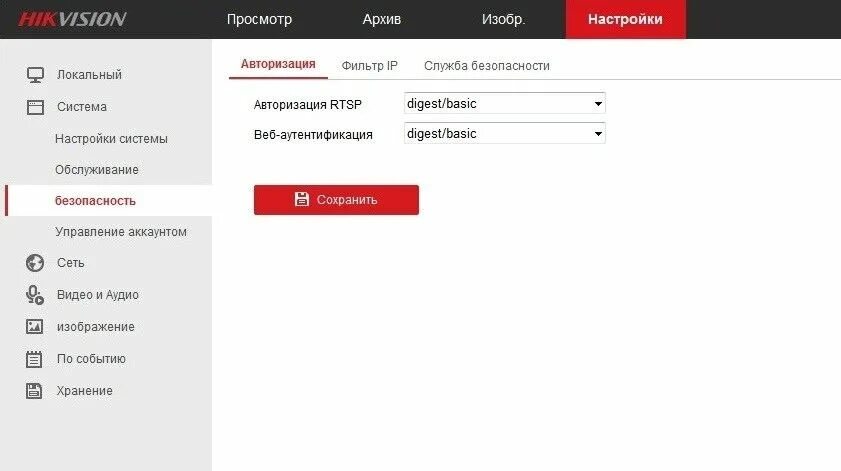Click the Hikvision logo
This screenshot has height=471, width=841.
(x=72, y=19)
